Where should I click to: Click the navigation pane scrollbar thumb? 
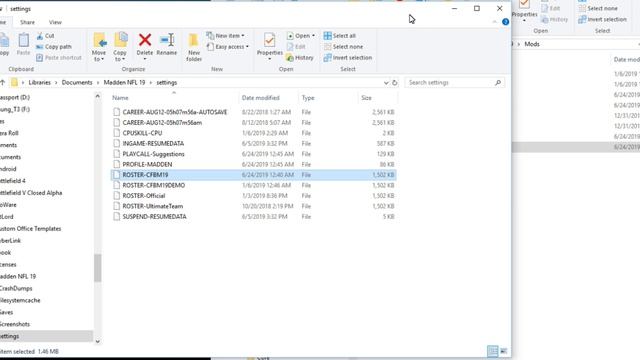coord(98,268)
